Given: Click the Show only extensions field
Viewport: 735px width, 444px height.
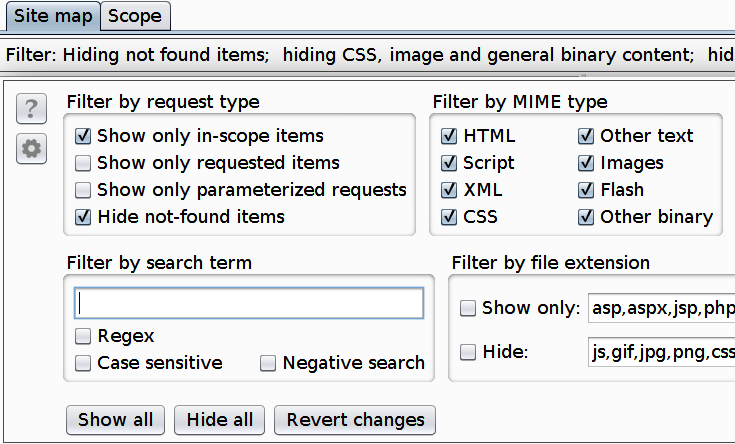Looking at the screenshot, I should point(661,308).
